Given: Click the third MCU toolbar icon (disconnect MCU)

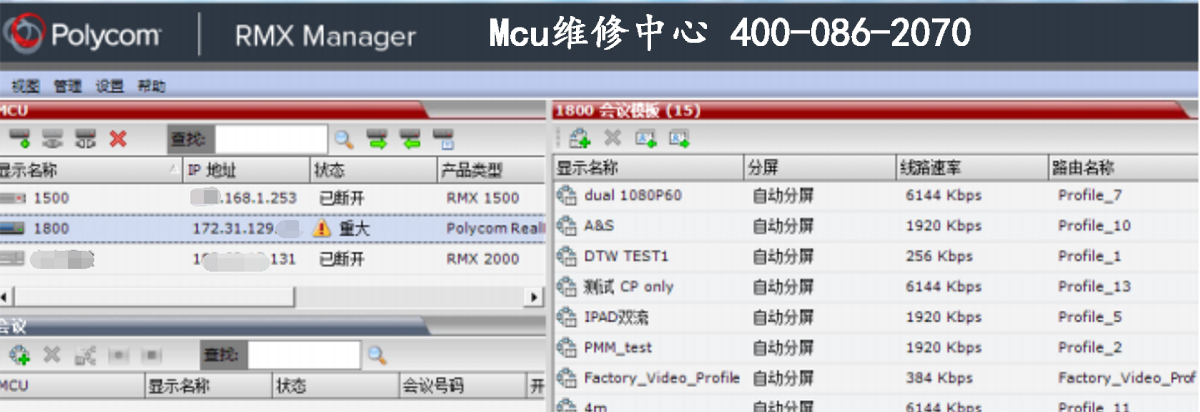Looking at the screenshot, I should (85, 138).
